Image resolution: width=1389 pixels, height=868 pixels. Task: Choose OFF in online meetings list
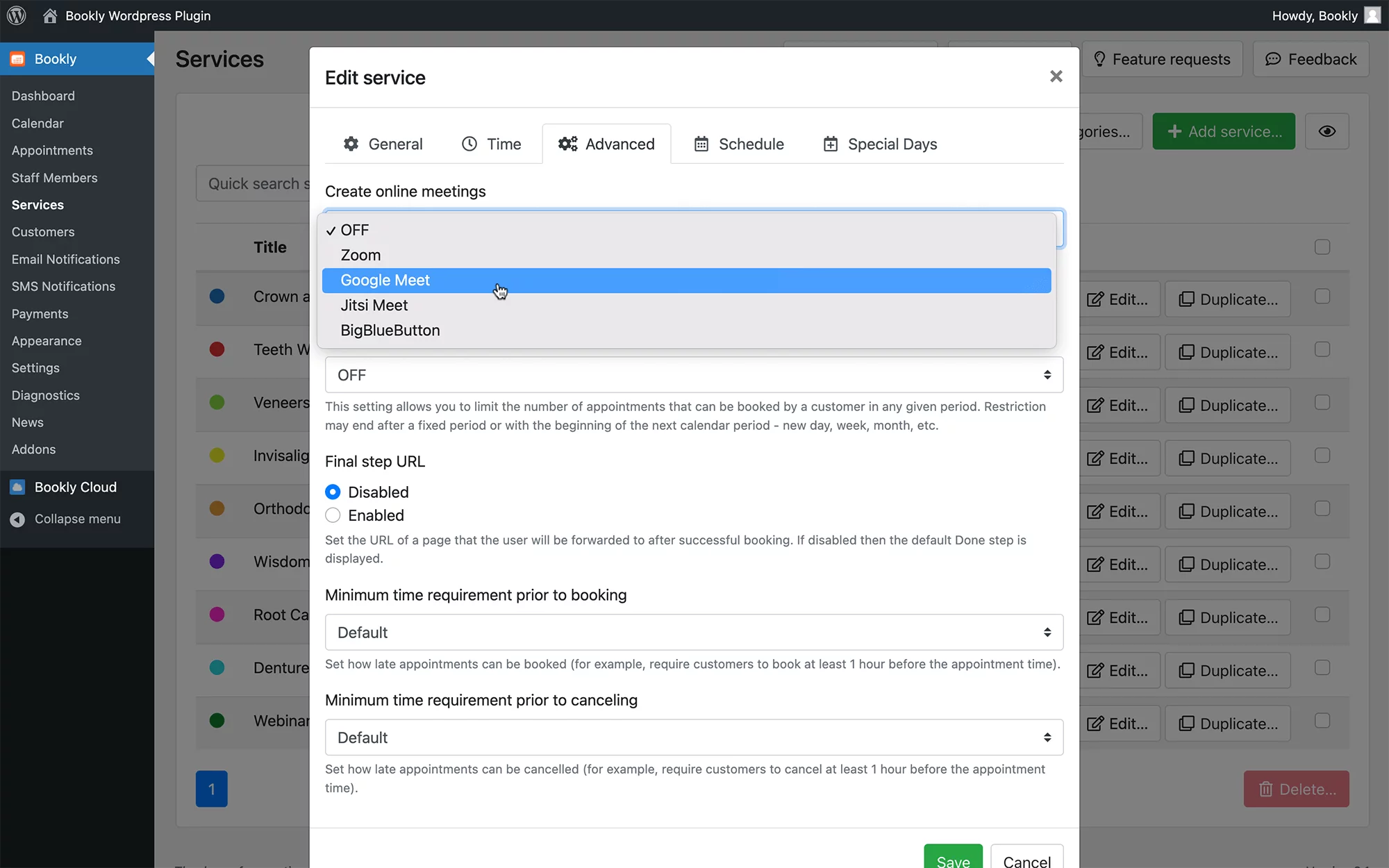tap(687, 230)
